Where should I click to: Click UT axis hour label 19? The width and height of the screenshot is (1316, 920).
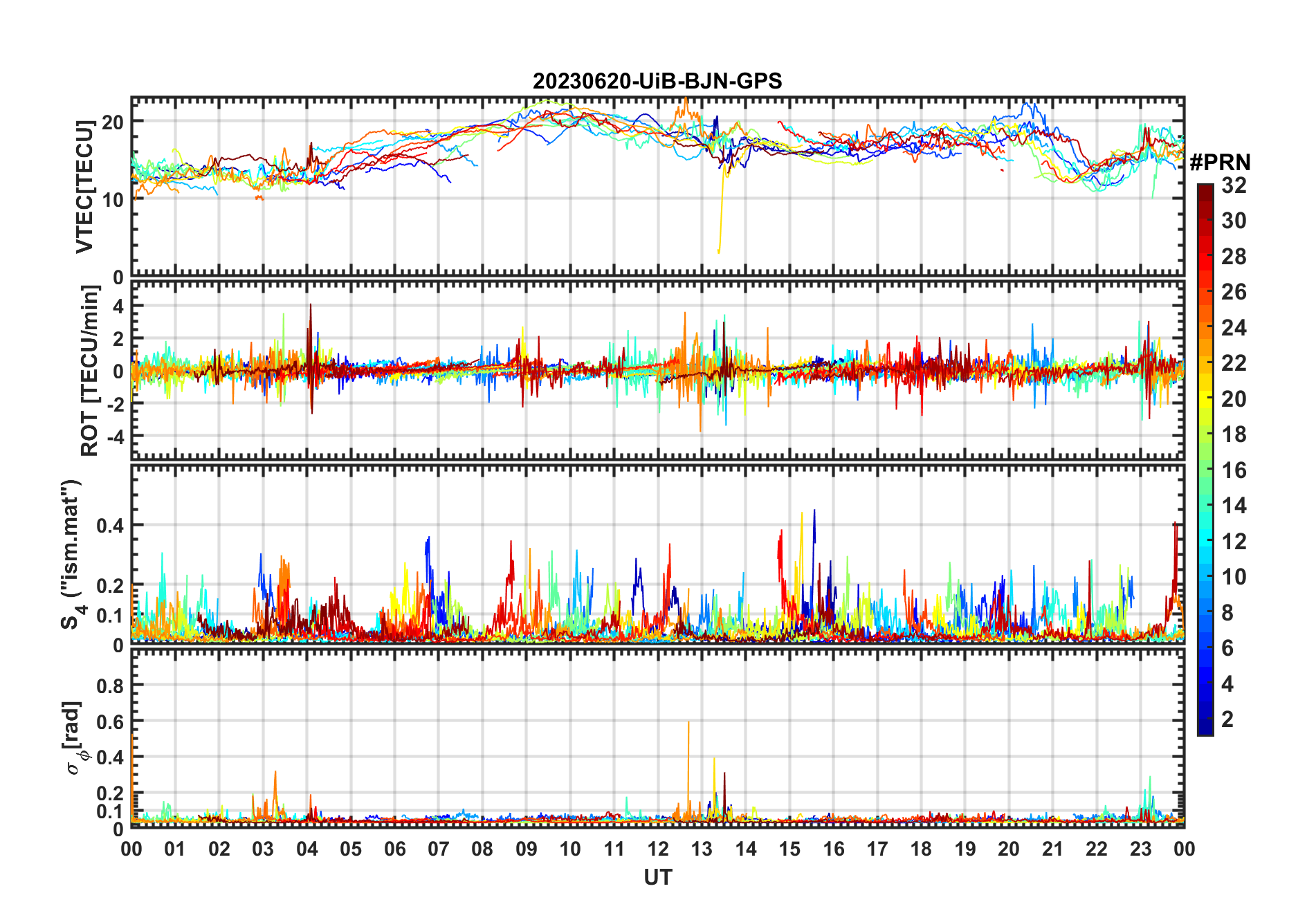(965, 849)
